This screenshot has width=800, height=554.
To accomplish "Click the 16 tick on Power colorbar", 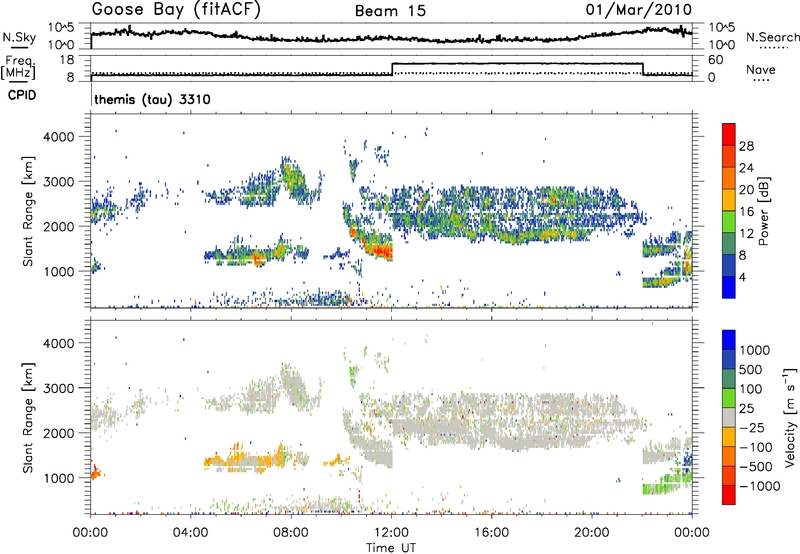I will tap(746, 212).
